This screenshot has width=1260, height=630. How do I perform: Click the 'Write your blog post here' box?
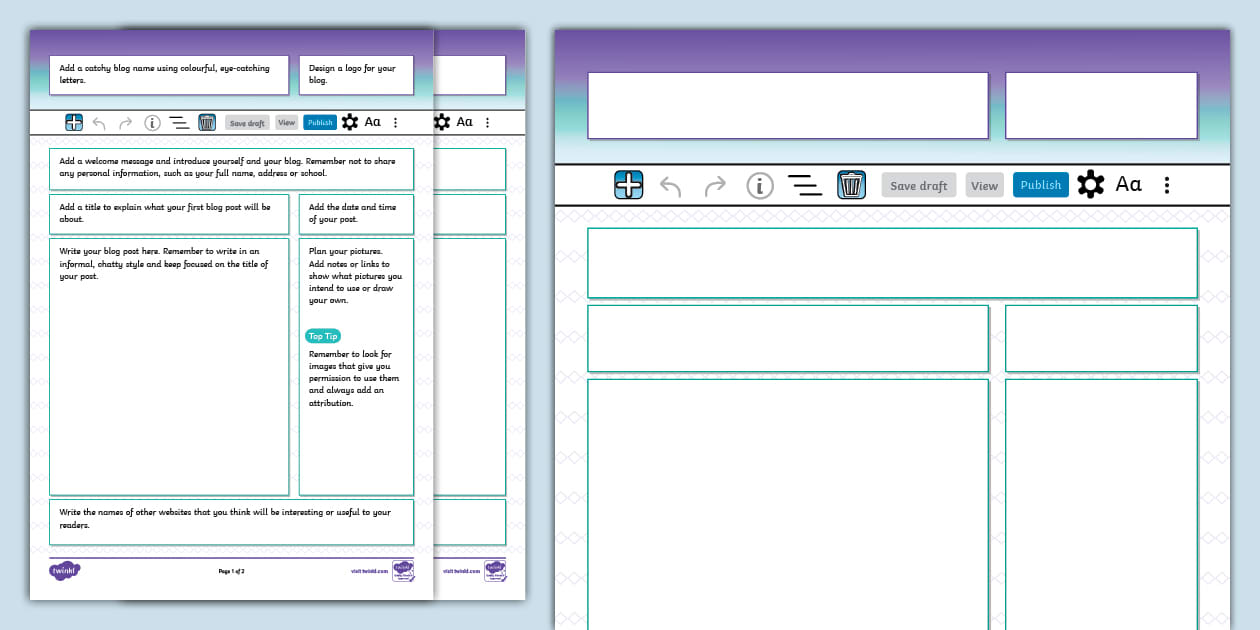pos(169,366)
